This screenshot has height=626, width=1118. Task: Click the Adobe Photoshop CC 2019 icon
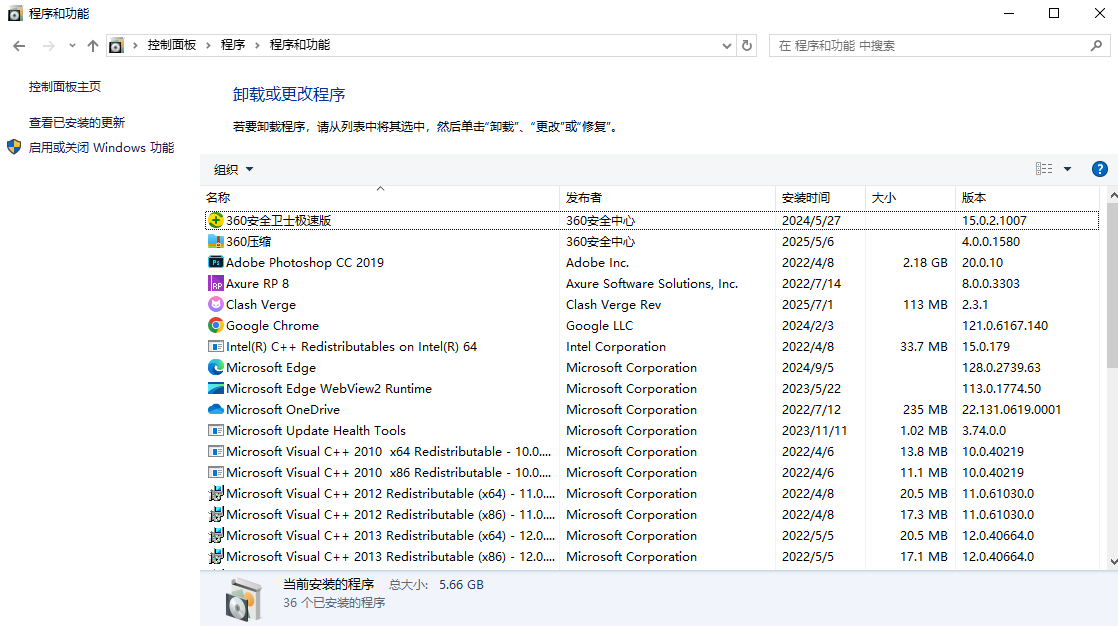point(215,262)
